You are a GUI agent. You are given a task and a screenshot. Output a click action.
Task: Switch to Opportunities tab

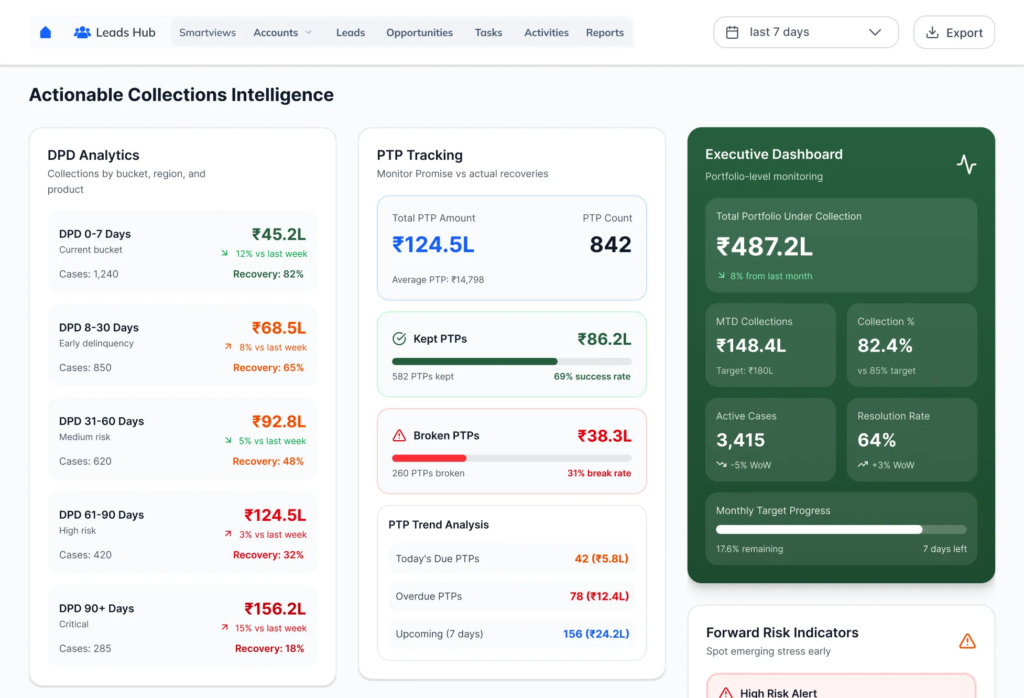419,32
